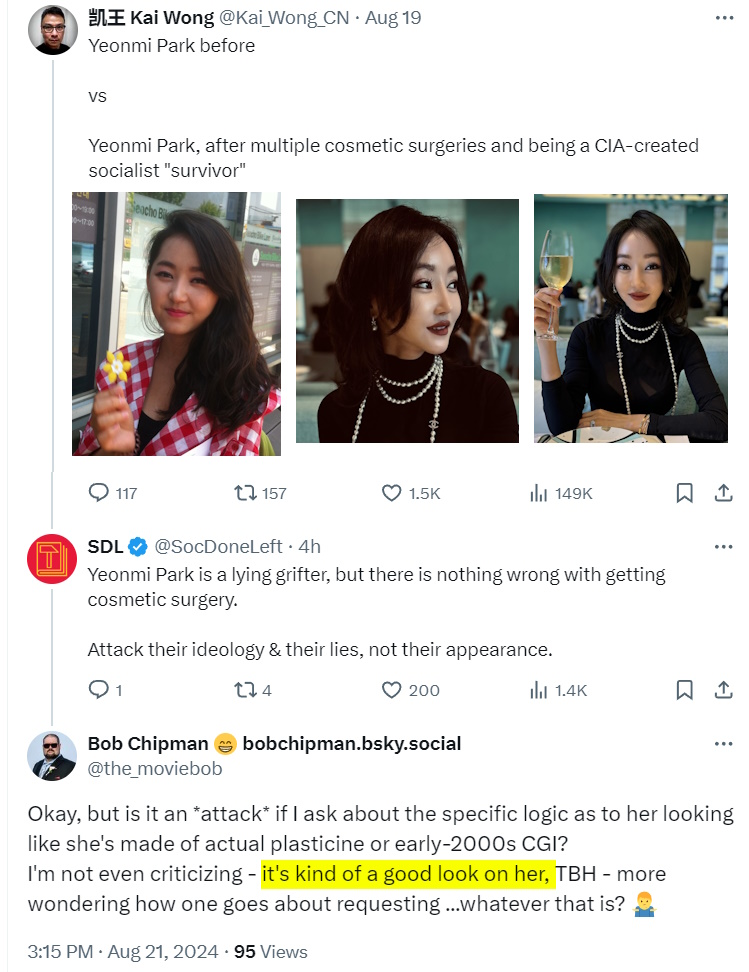Viewport: 749px width, 972px height.
Task: View analytics on SDL's tweet
Action: point(539,690)
